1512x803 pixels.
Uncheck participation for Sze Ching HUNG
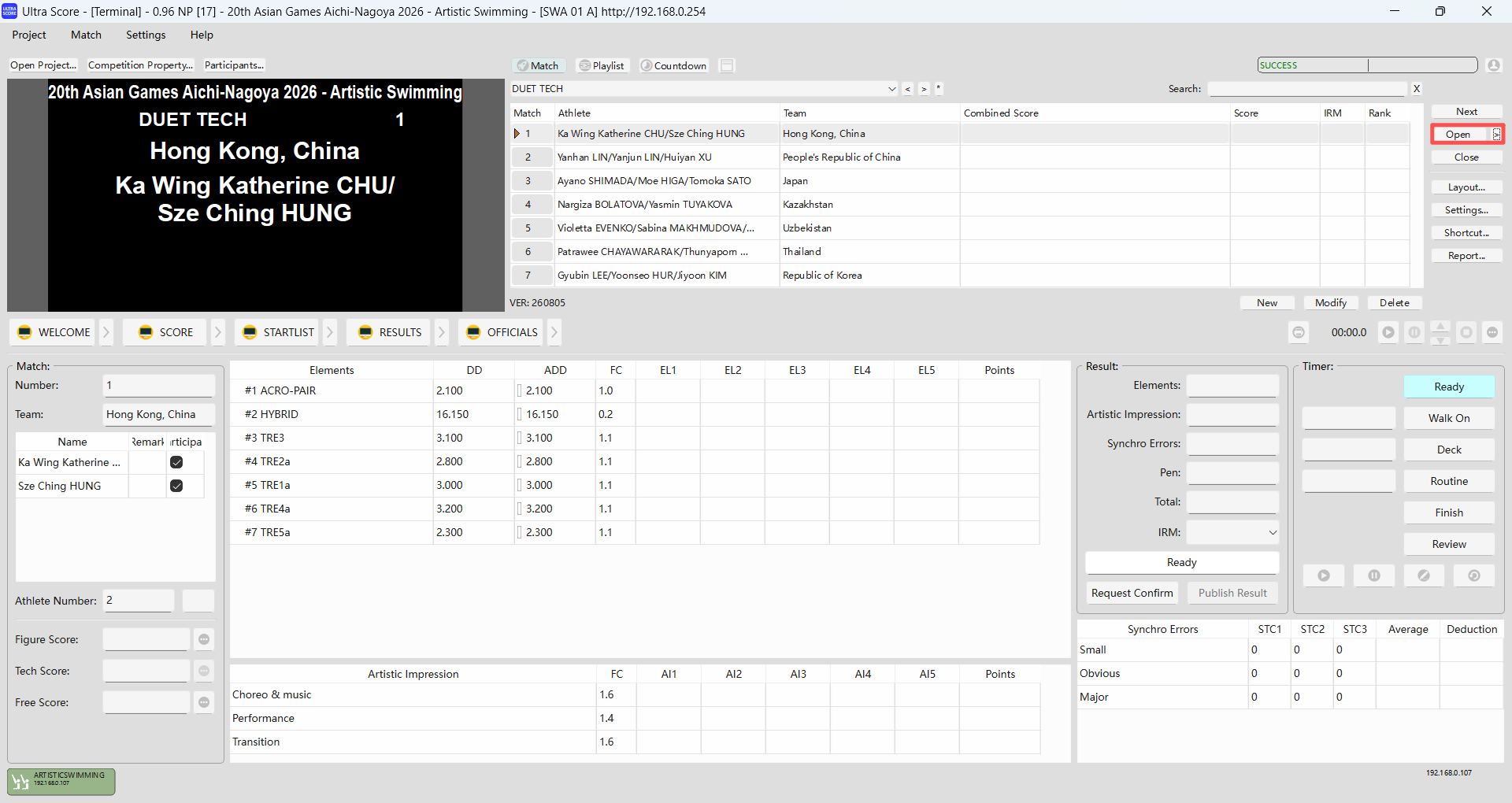[176, 486]
